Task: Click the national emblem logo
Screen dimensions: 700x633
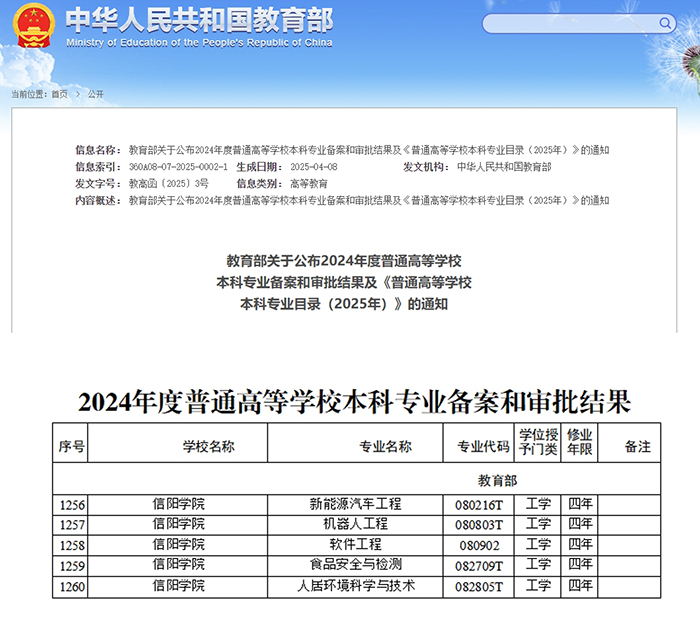Action: (32, 29)
